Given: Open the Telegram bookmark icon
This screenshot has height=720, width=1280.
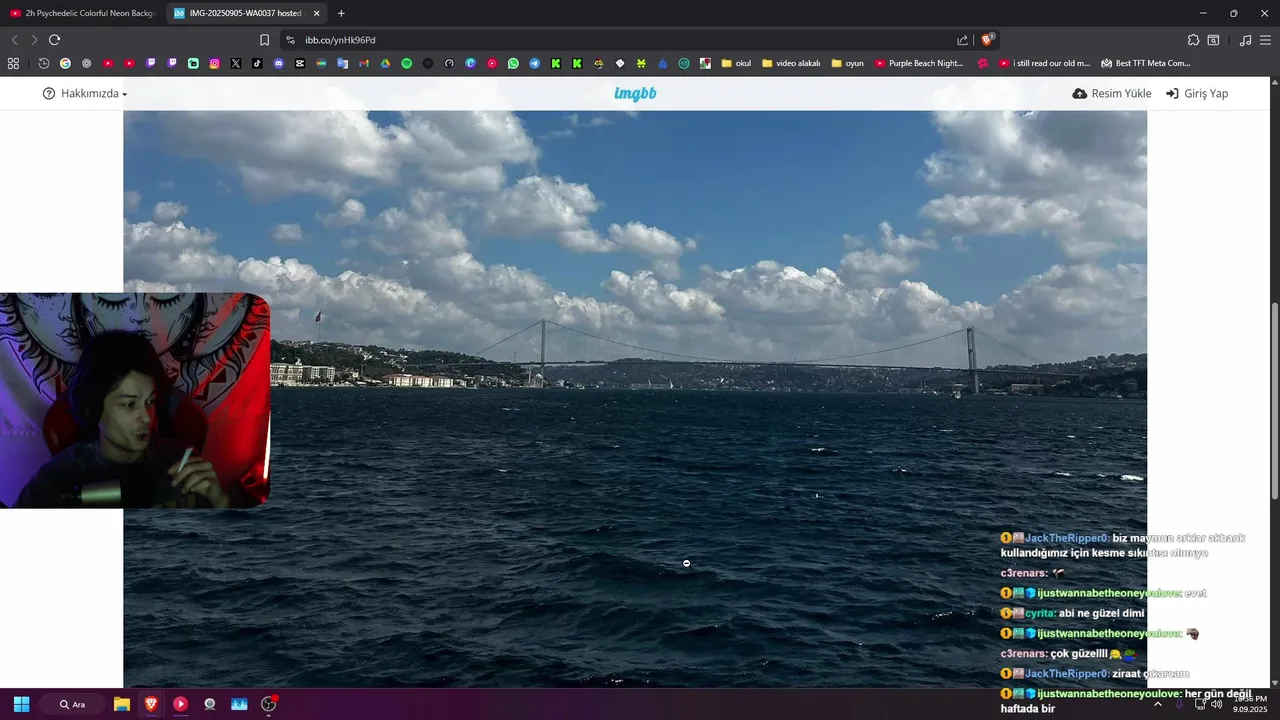Looking at the screenshot, I should pyautogui.click(x=534, y=63).
